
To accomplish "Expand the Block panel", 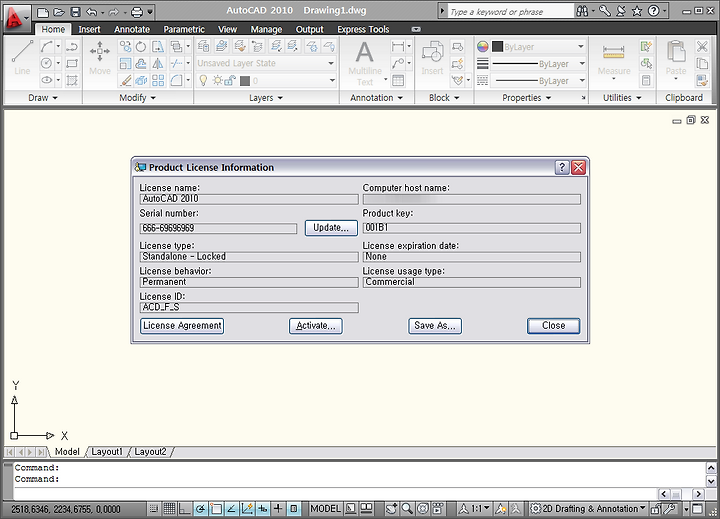I will click(x=444, y=98).
